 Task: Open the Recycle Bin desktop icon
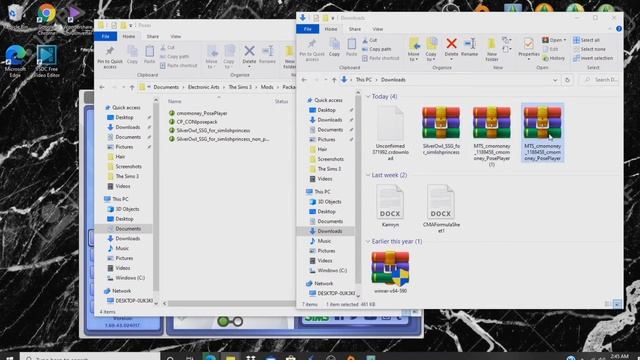(15, 16)
